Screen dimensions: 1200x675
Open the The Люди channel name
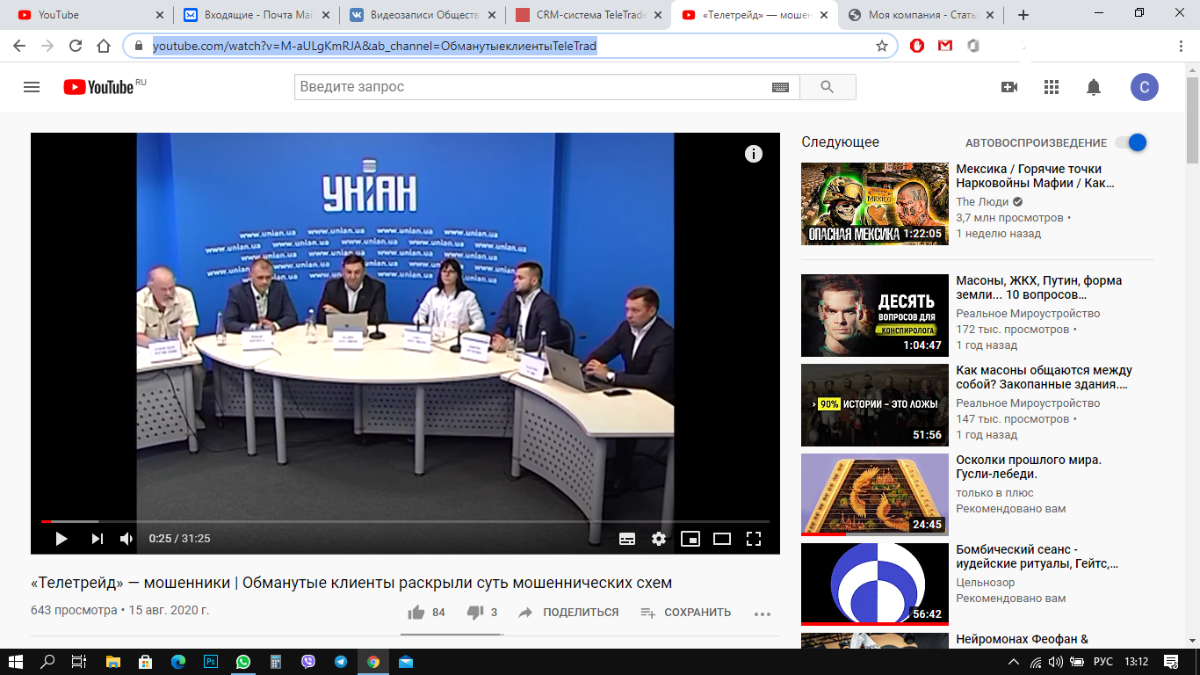[x=982, y=201]
